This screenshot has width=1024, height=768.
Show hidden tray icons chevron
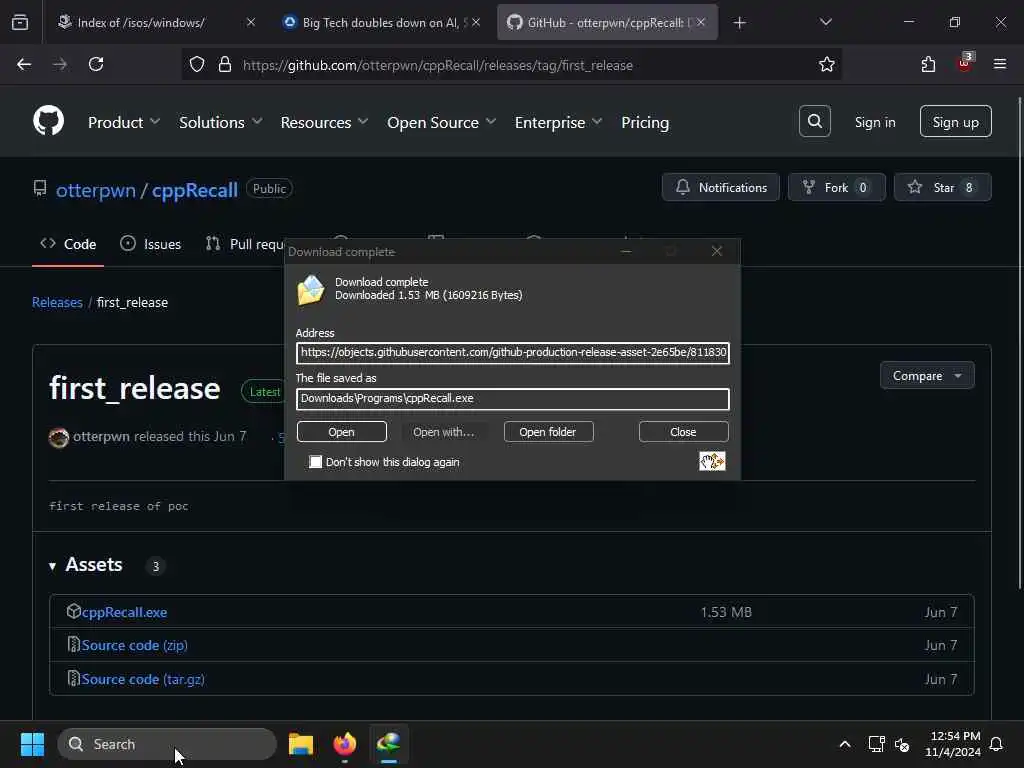[844, 744]
